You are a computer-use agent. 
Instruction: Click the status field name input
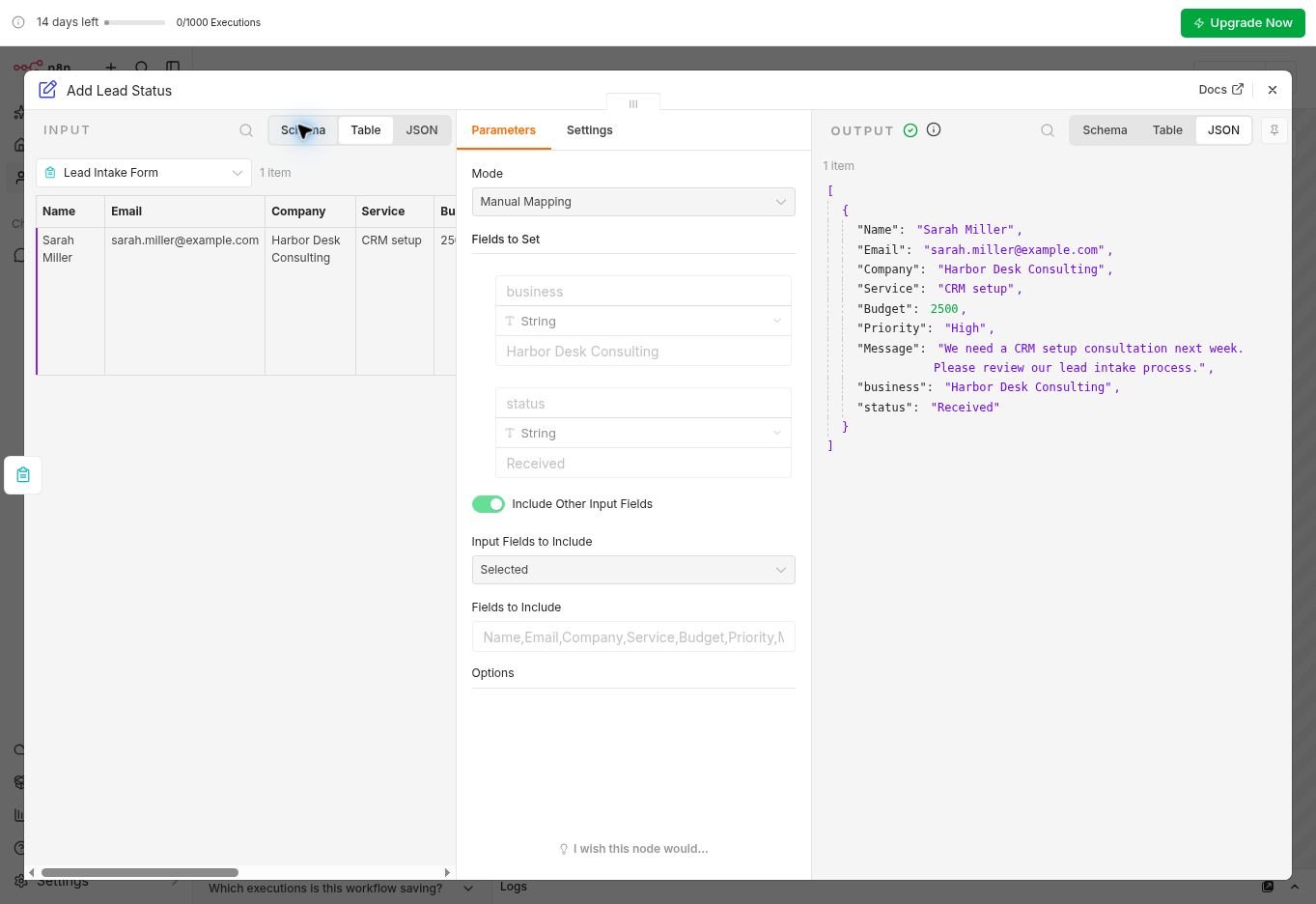click(x=643, y=404)
